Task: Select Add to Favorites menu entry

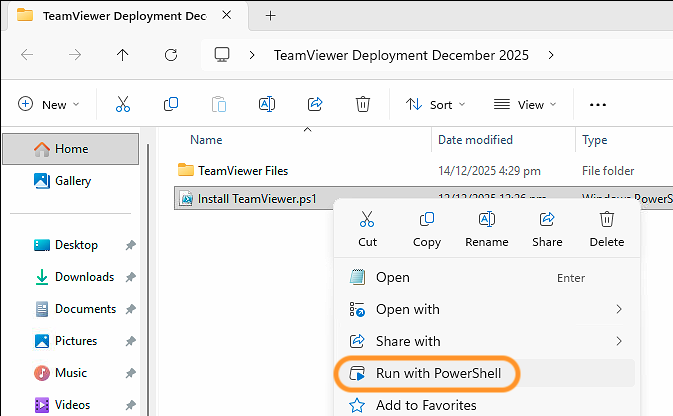Action: (x=425, y=405)
